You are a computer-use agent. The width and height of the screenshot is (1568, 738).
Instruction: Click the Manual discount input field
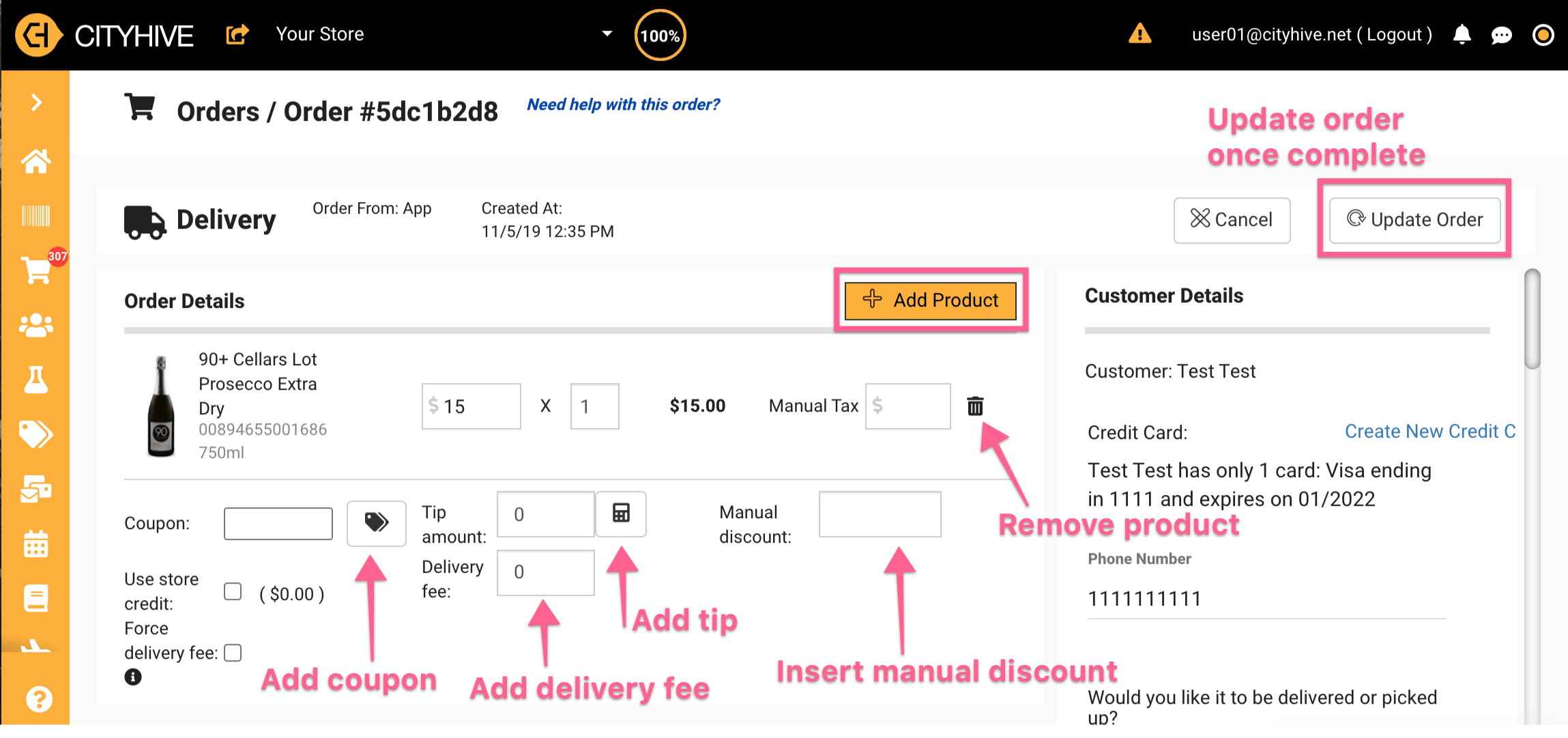(x=880, y=514)
